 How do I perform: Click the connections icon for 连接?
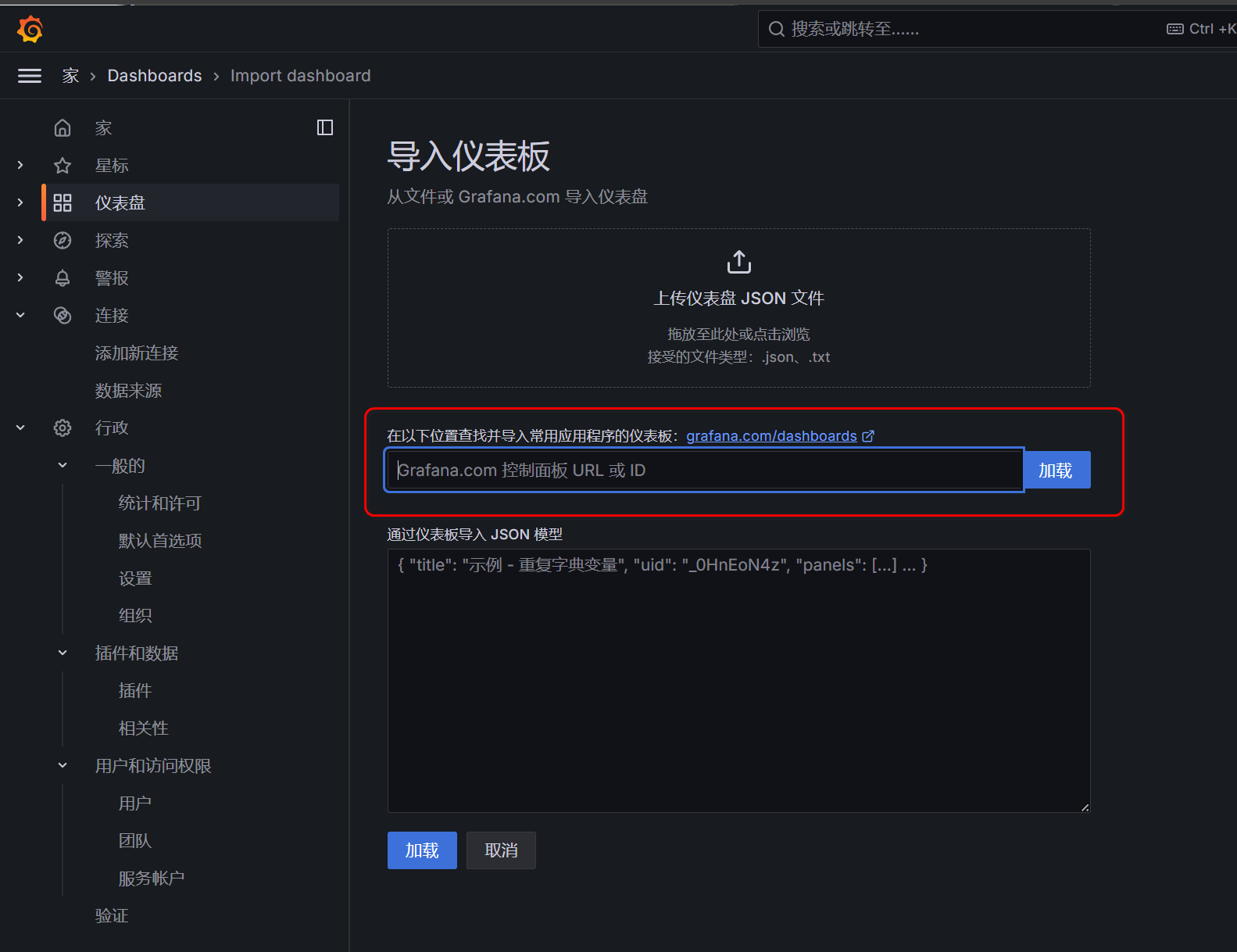[x=63, y=315]
